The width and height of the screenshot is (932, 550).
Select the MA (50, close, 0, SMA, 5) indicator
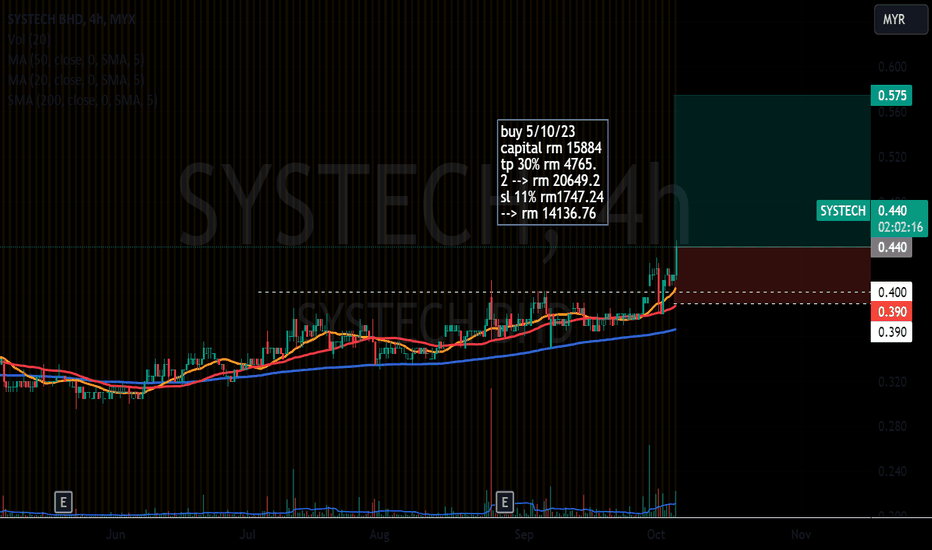tap(76, 60)
